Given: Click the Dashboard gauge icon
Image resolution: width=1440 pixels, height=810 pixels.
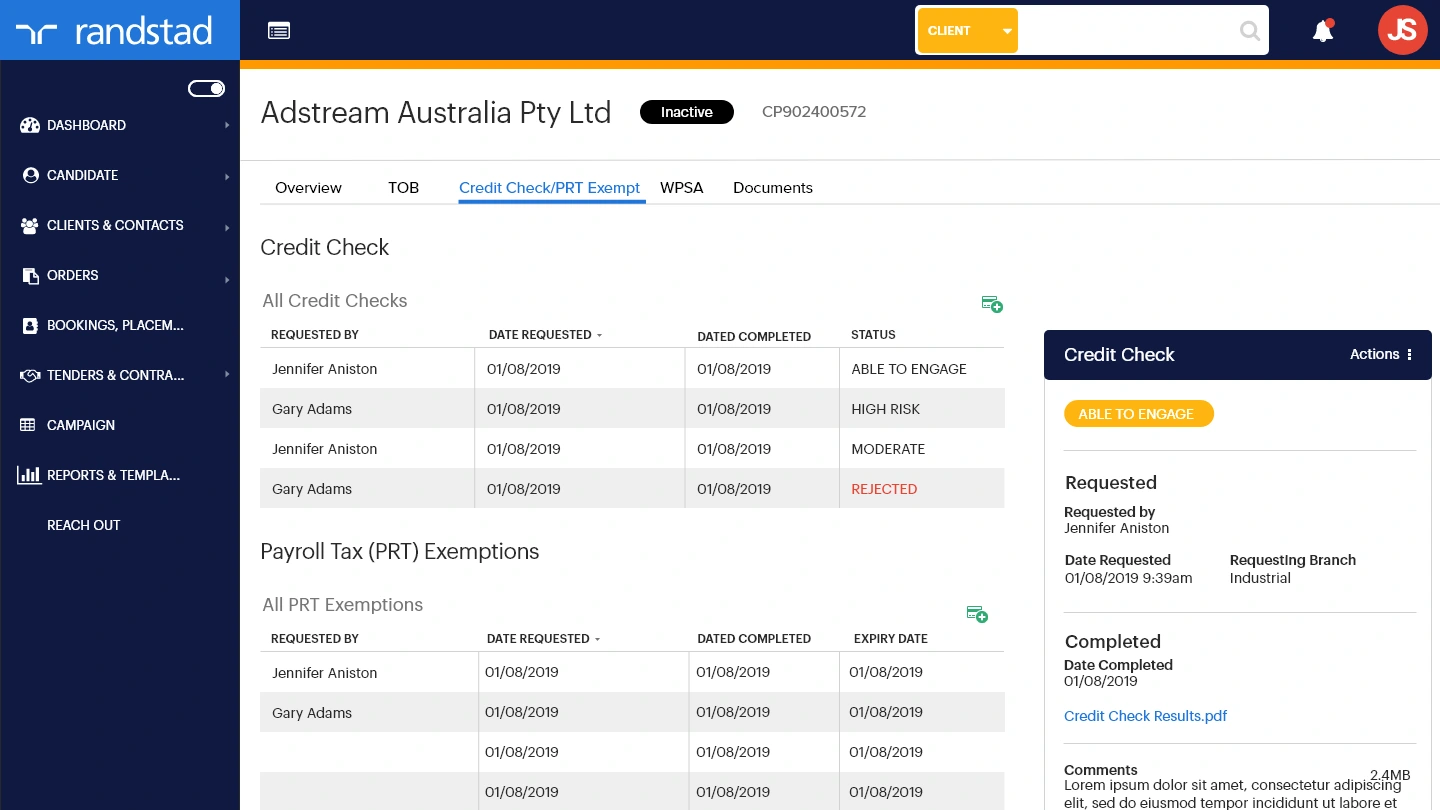Looking at the screenshot, I should [x=30, y=125].
